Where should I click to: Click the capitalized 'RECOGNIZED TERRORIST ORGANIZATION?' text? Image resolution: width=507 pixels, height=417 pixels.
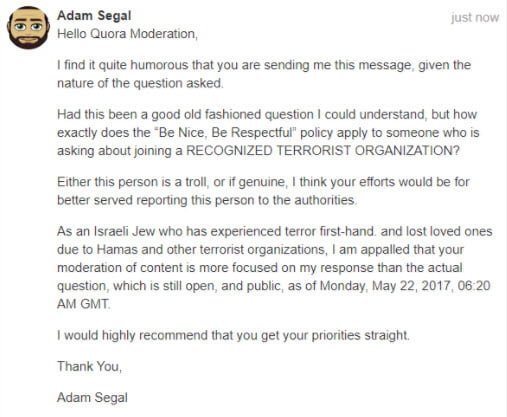(323, 151)
